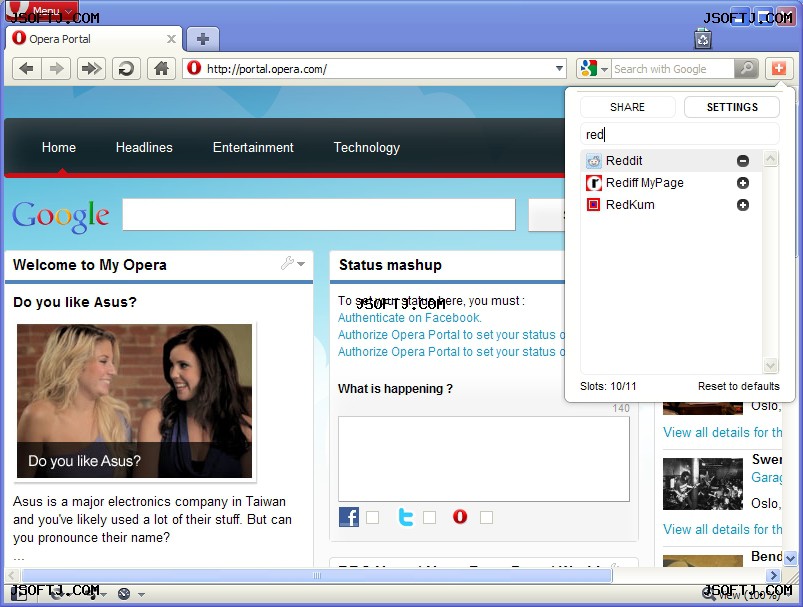Click the horizontal scrollbar right arrow
The height and width of the screenshot is (607, 803).
(774, 575)
